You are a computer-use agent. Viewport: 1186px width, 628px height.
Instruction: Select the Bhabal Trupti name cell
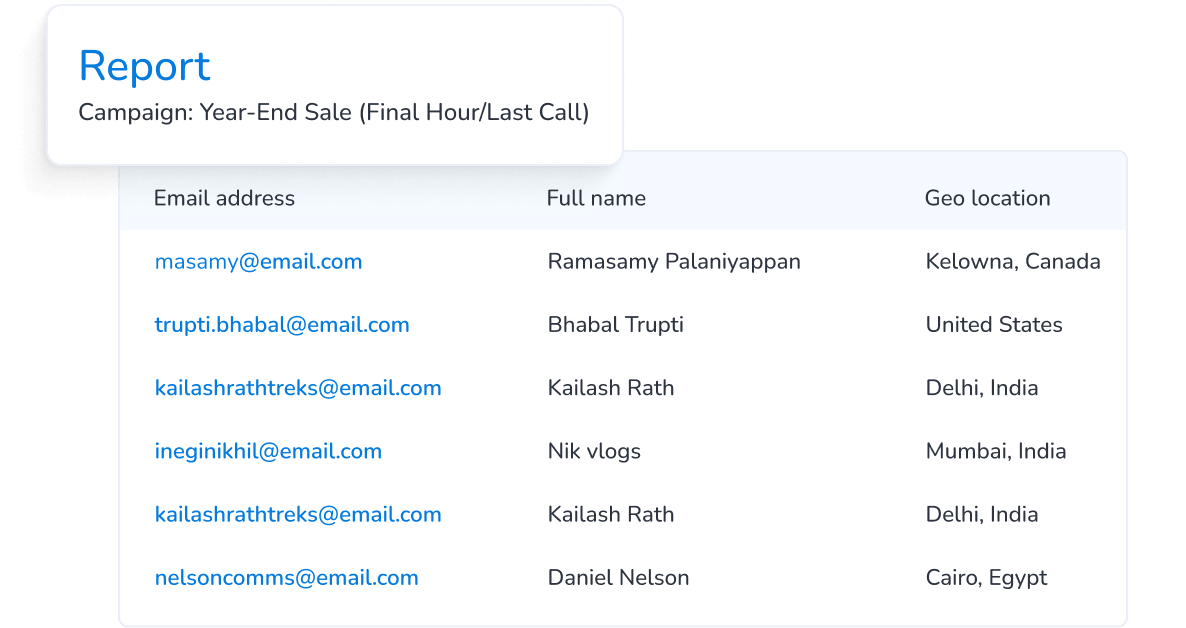[616, 325]
